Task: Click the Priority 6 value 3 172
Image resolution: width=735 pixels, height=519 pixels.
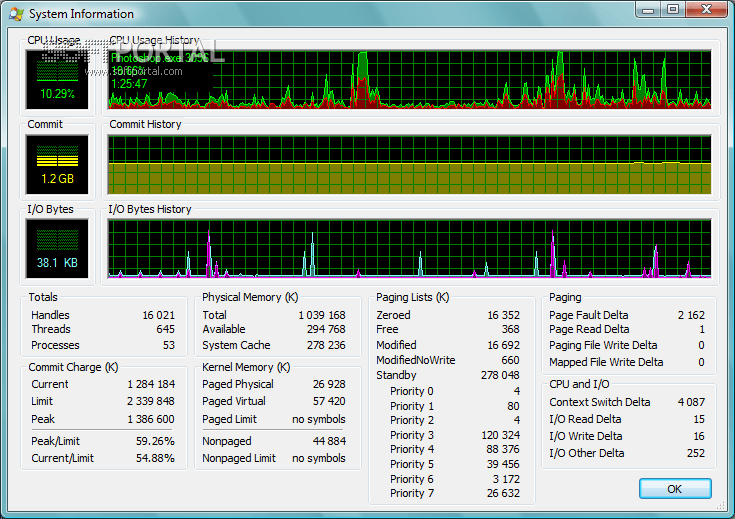Action: point(506,479)
